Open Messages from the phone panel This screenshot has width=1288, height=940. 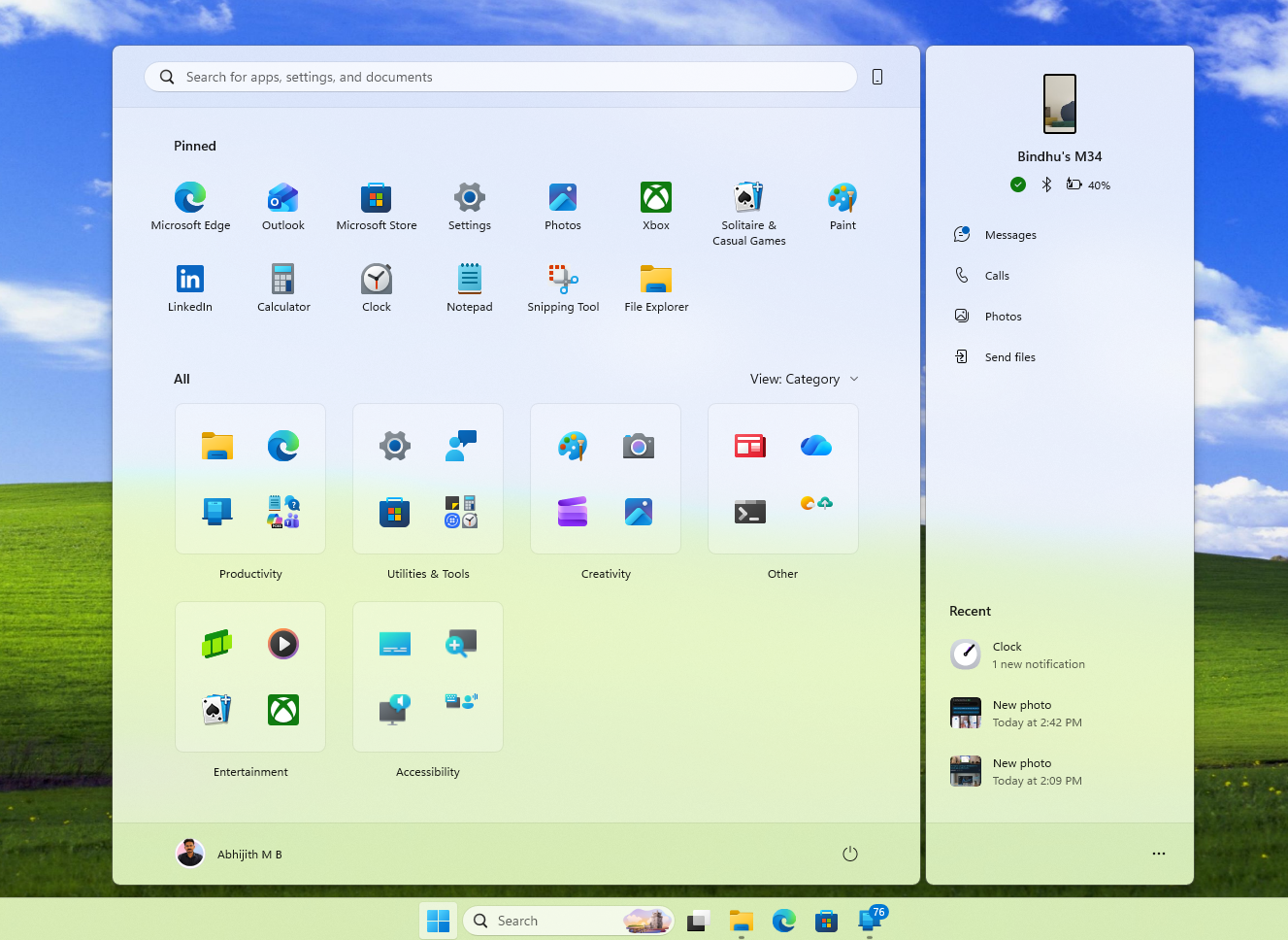point(1009,234)
